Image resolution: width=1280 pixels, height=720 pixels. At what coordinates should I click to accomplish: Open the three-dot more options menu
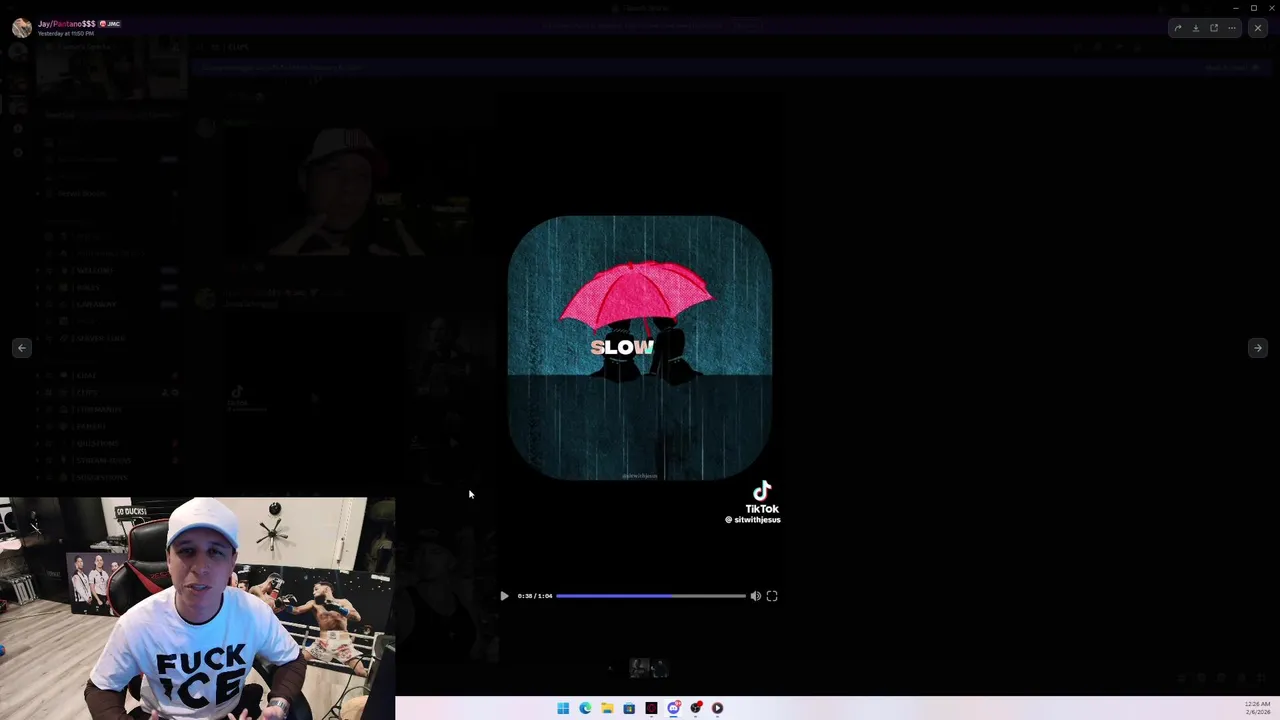click(1232, 28)
